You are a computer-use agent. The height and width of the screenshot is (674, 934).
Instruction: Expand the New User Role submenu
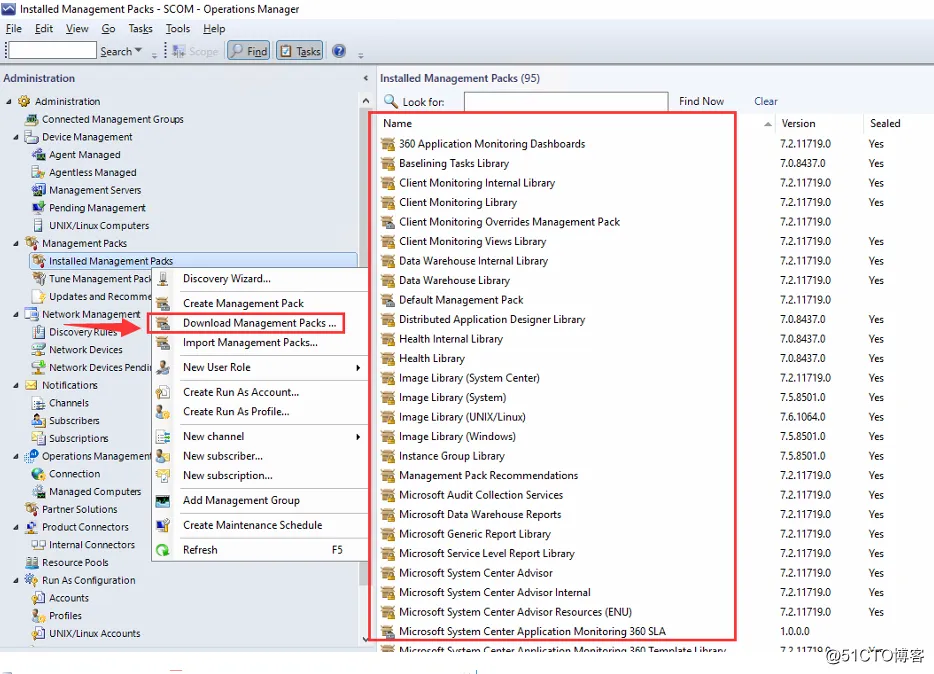[x=358, y=367]
